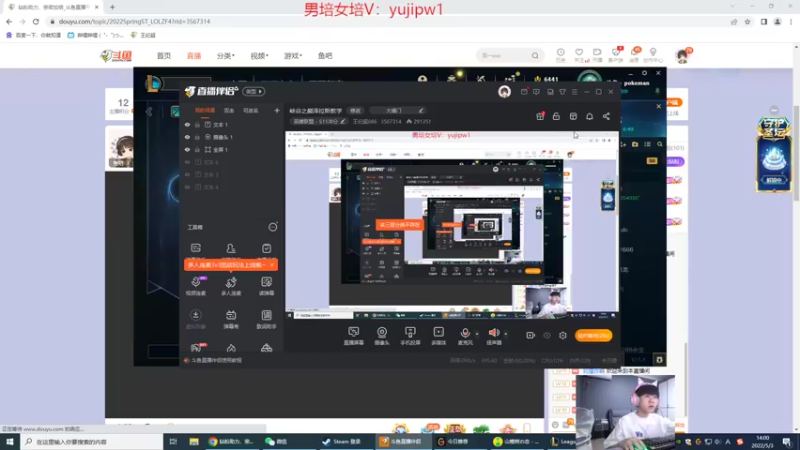Open the gift box icon in streaming app
Viewport: 800px width, 450px height.
pos(540,116)
